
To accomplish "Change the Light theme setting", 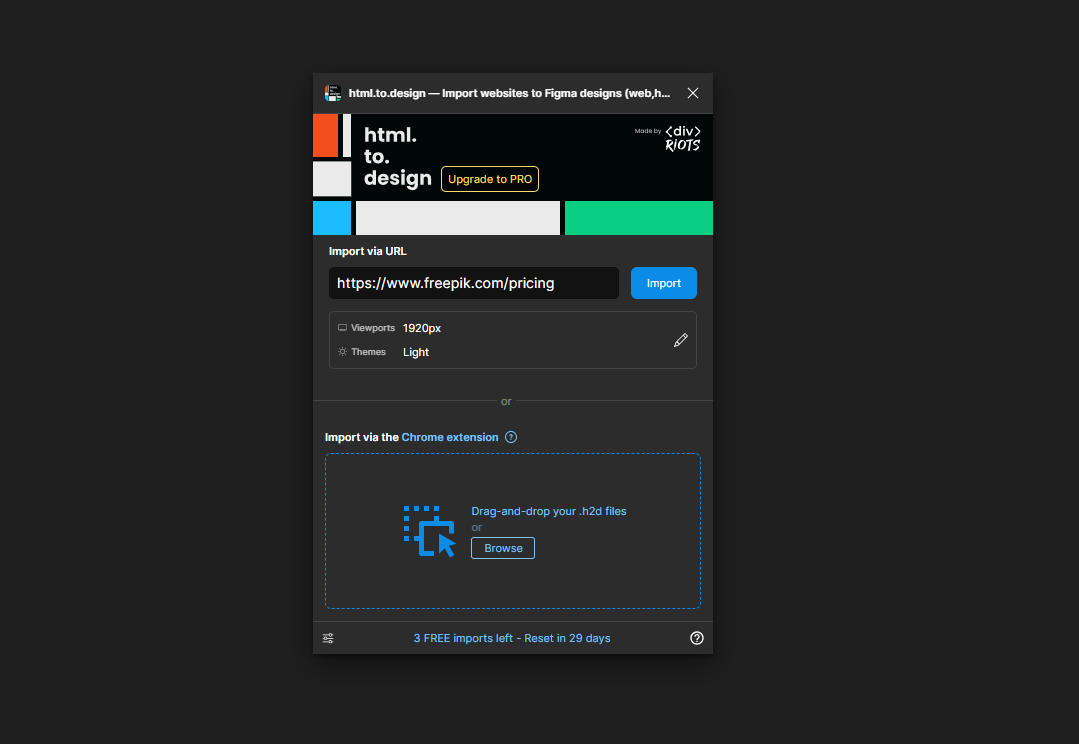I will (x=415, y=351).
